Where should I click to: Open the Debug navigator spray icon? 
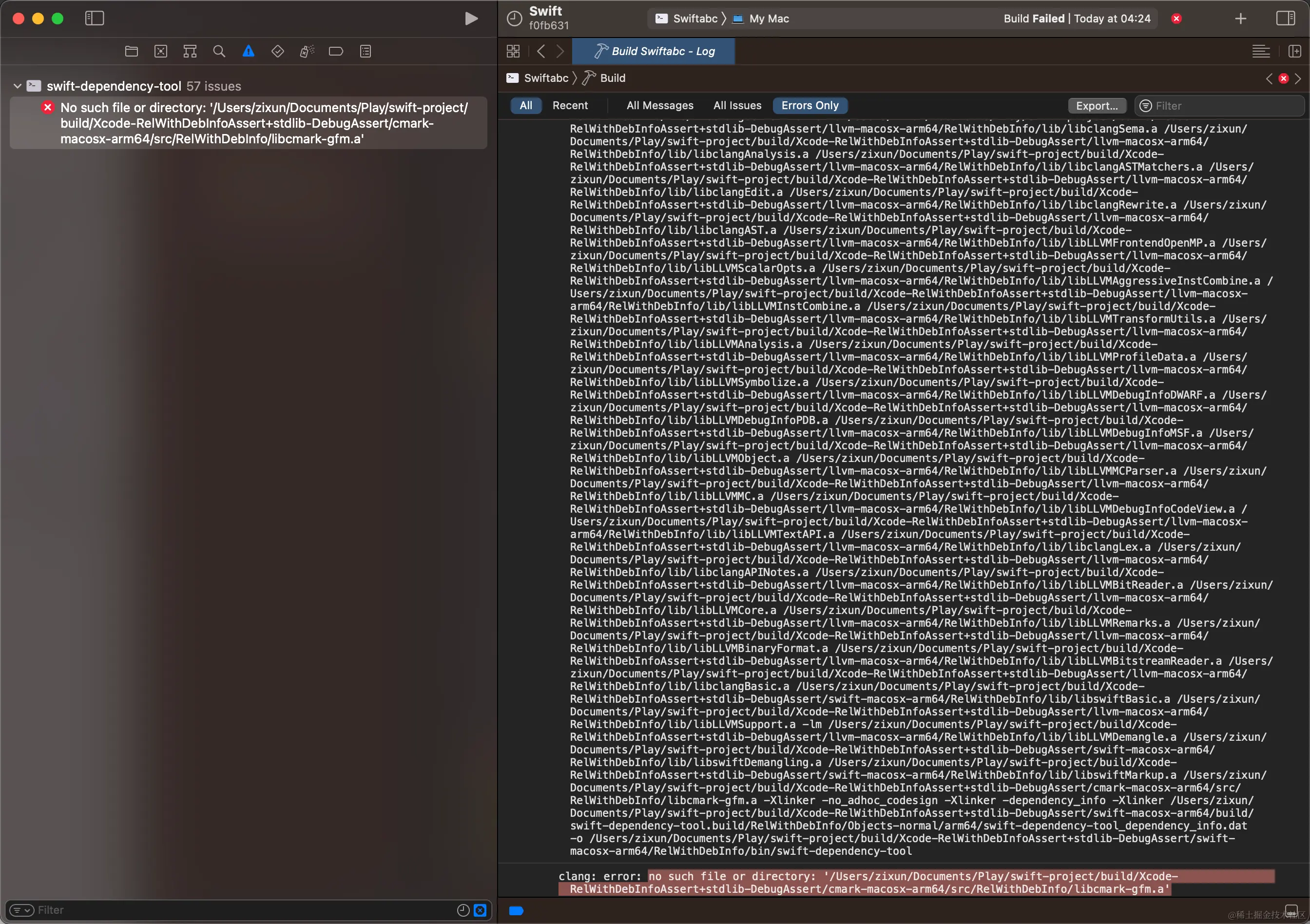click(307, 51)
